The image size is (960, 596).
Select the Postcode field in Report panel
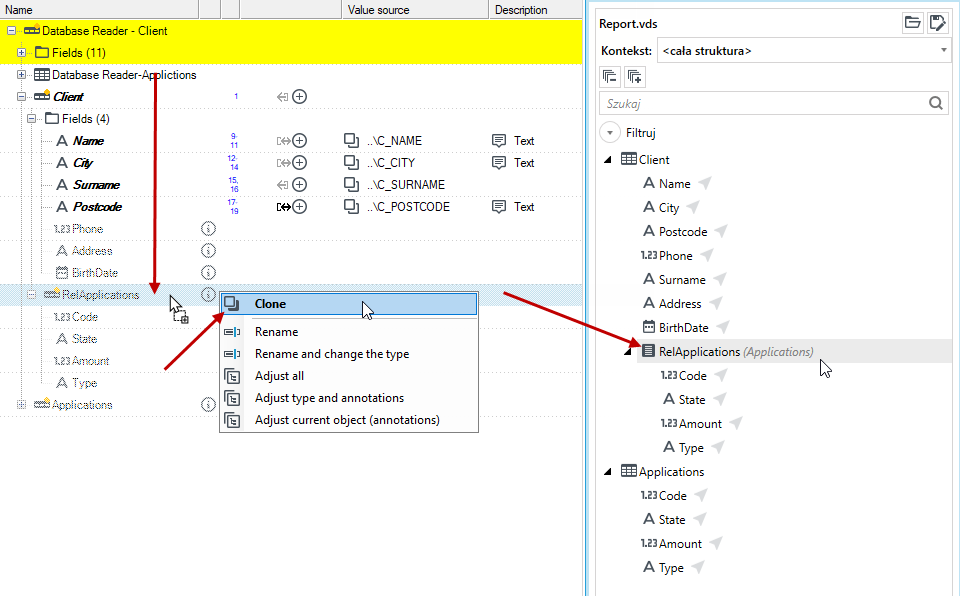pyautogui.click(x=683, y=232)
